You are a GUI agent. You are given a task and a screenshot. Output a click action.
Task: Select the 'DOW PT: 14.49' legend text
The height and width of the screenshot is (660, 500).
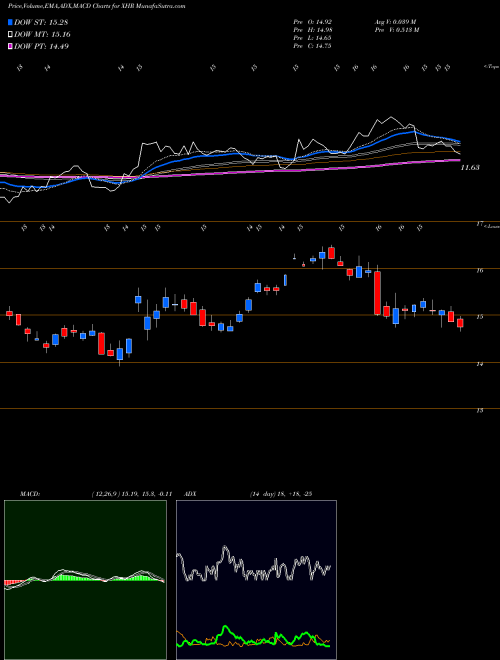coord(41,47)
